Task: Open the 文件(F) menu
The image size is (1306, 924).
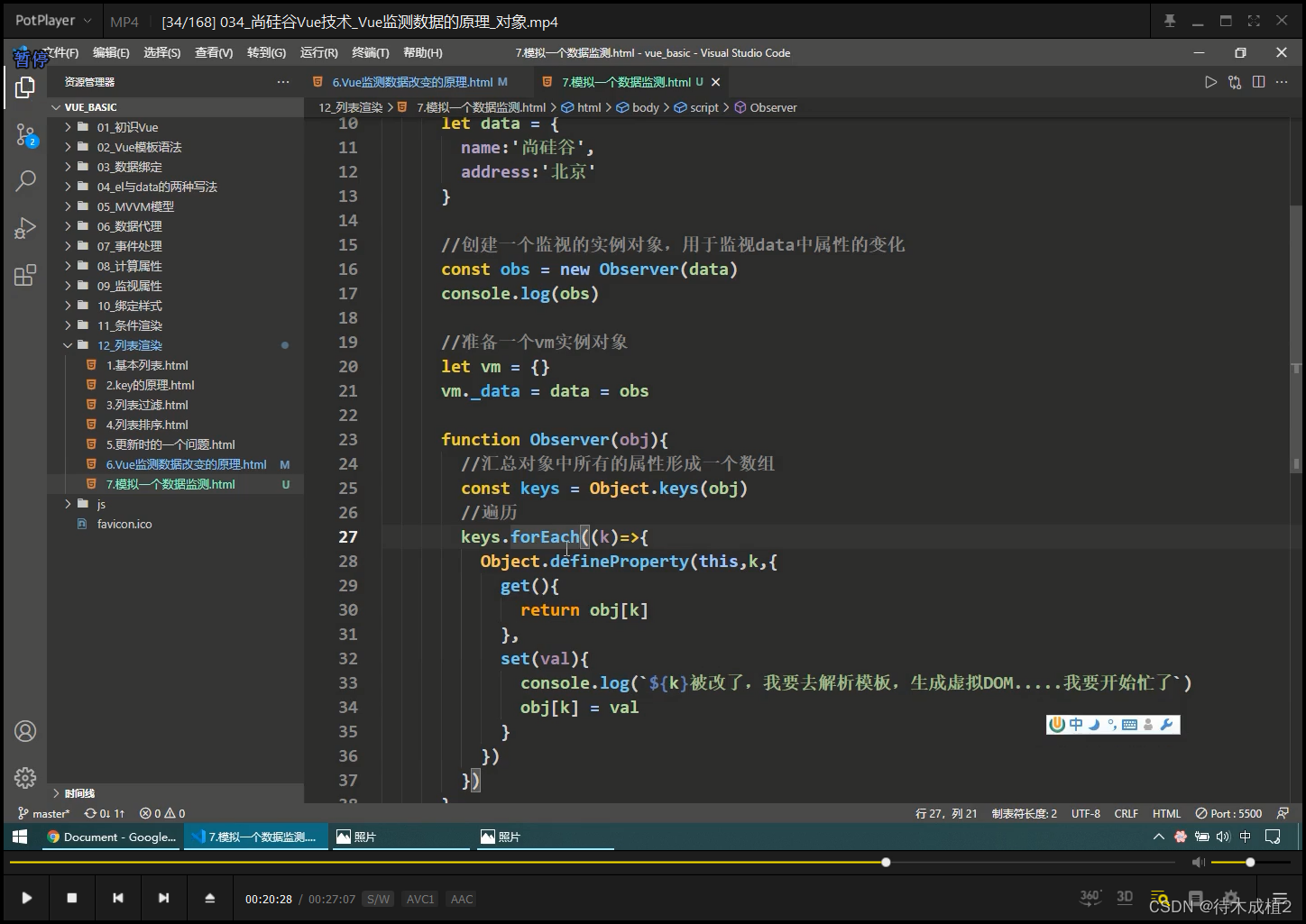Action: coord(60,53)
